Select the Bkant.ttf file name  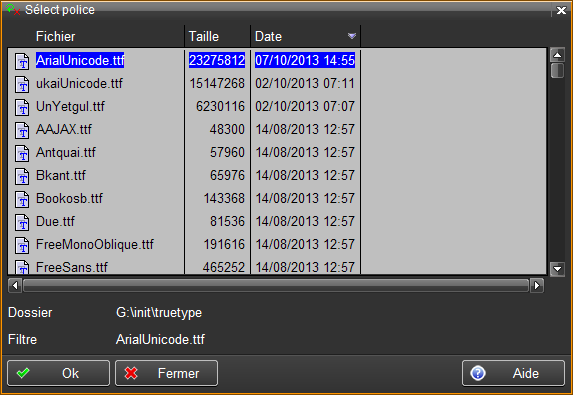tap(61, 175)
